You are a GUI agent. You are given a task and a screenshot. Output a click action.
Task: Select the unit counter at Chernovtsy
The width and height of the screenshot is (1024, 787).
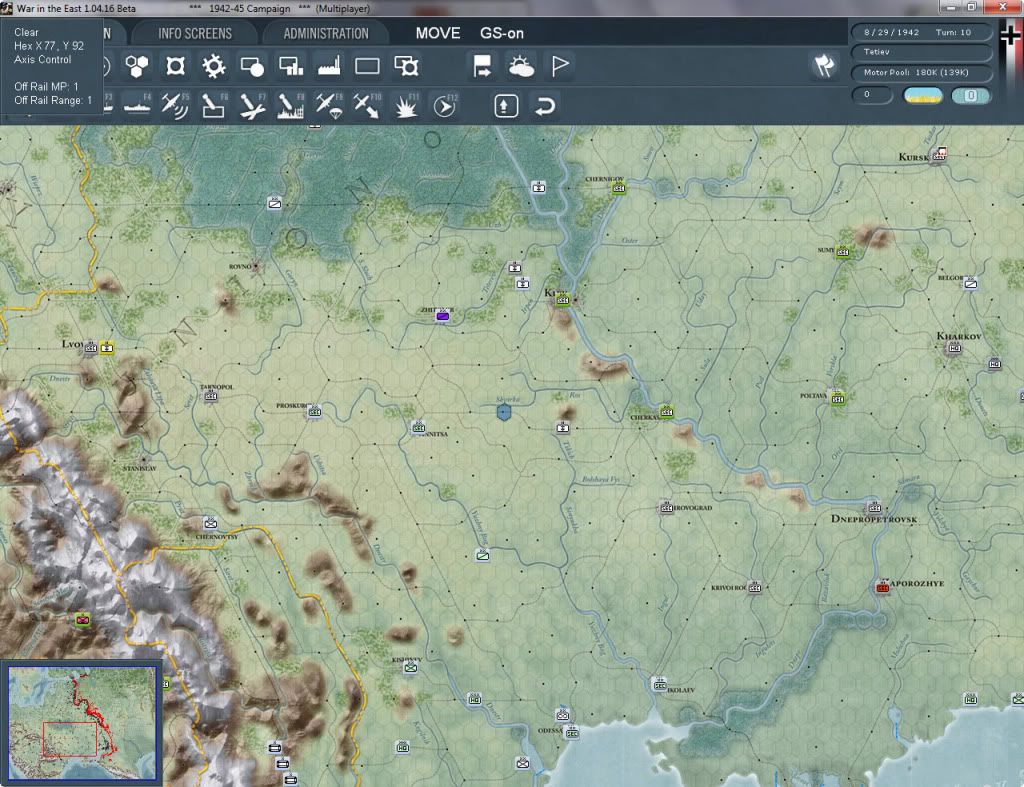click(x=210, y=523)
